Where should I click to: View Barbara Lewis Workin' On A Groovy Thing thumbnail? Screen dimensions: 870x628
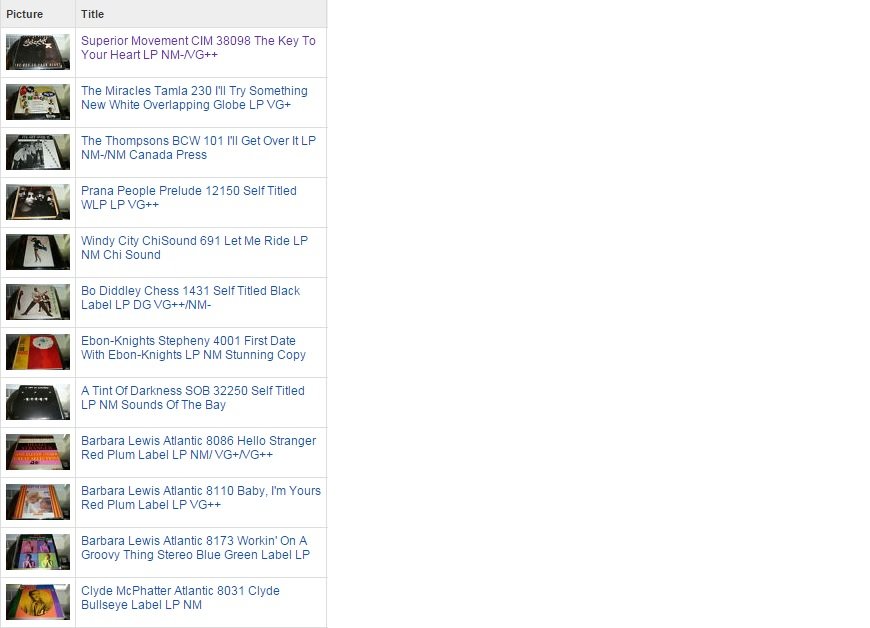(38, 551)
